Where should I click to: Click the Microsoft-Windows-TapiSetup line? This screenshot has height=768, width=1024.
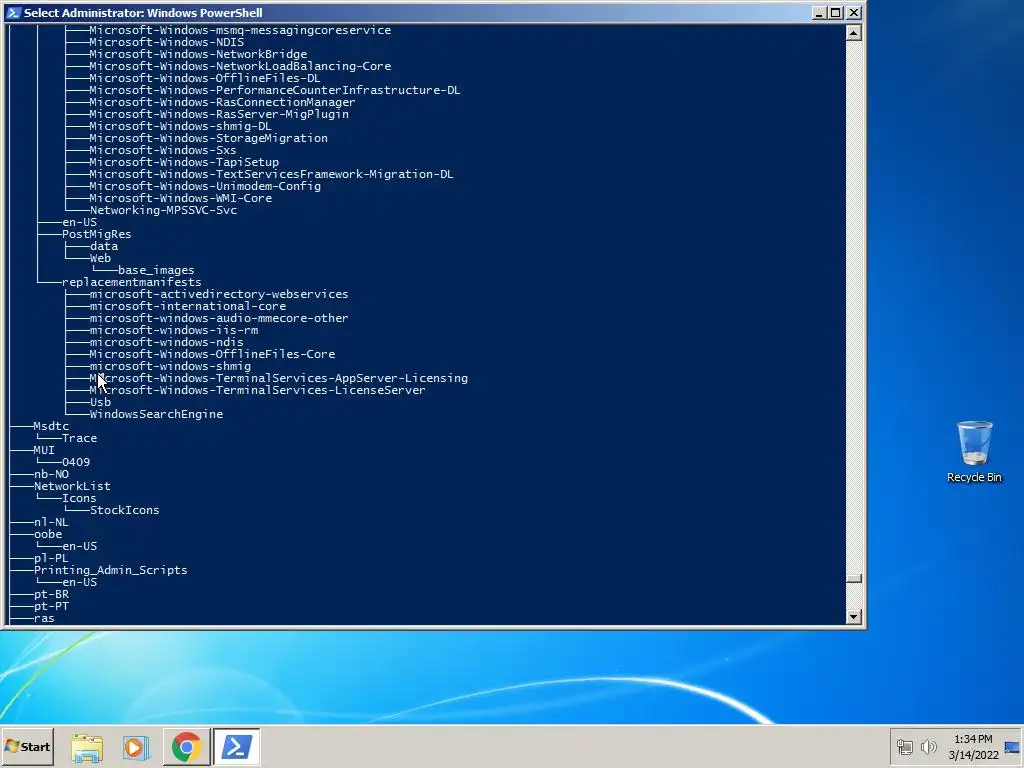point(184,162)
